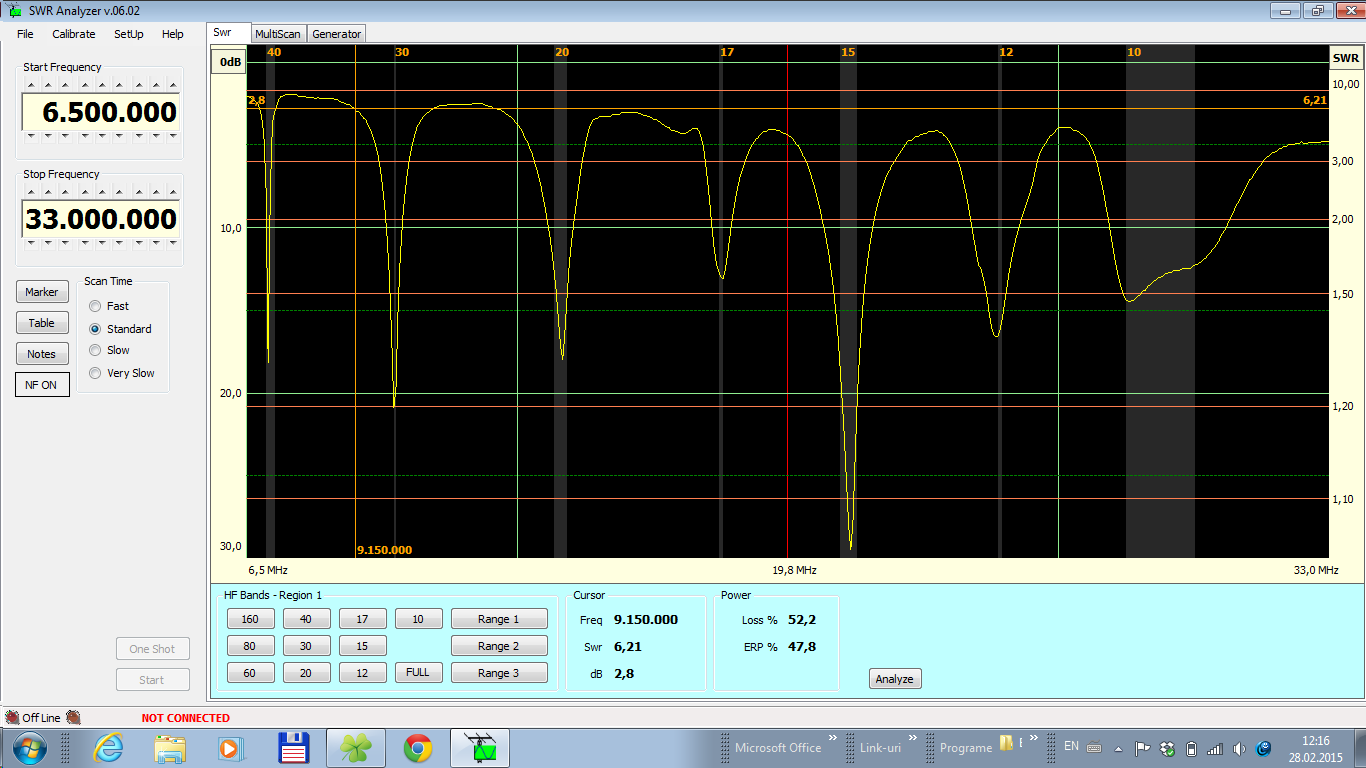Check the battery status tray icon
The width and height of the screenshot is (1366, 768).
pyautogui.click(x=1190, y=748)
